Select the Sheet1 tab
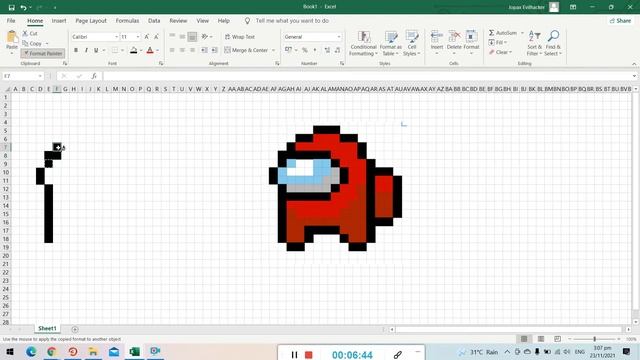The image size is (640, 360). click(x=47, y=328)
